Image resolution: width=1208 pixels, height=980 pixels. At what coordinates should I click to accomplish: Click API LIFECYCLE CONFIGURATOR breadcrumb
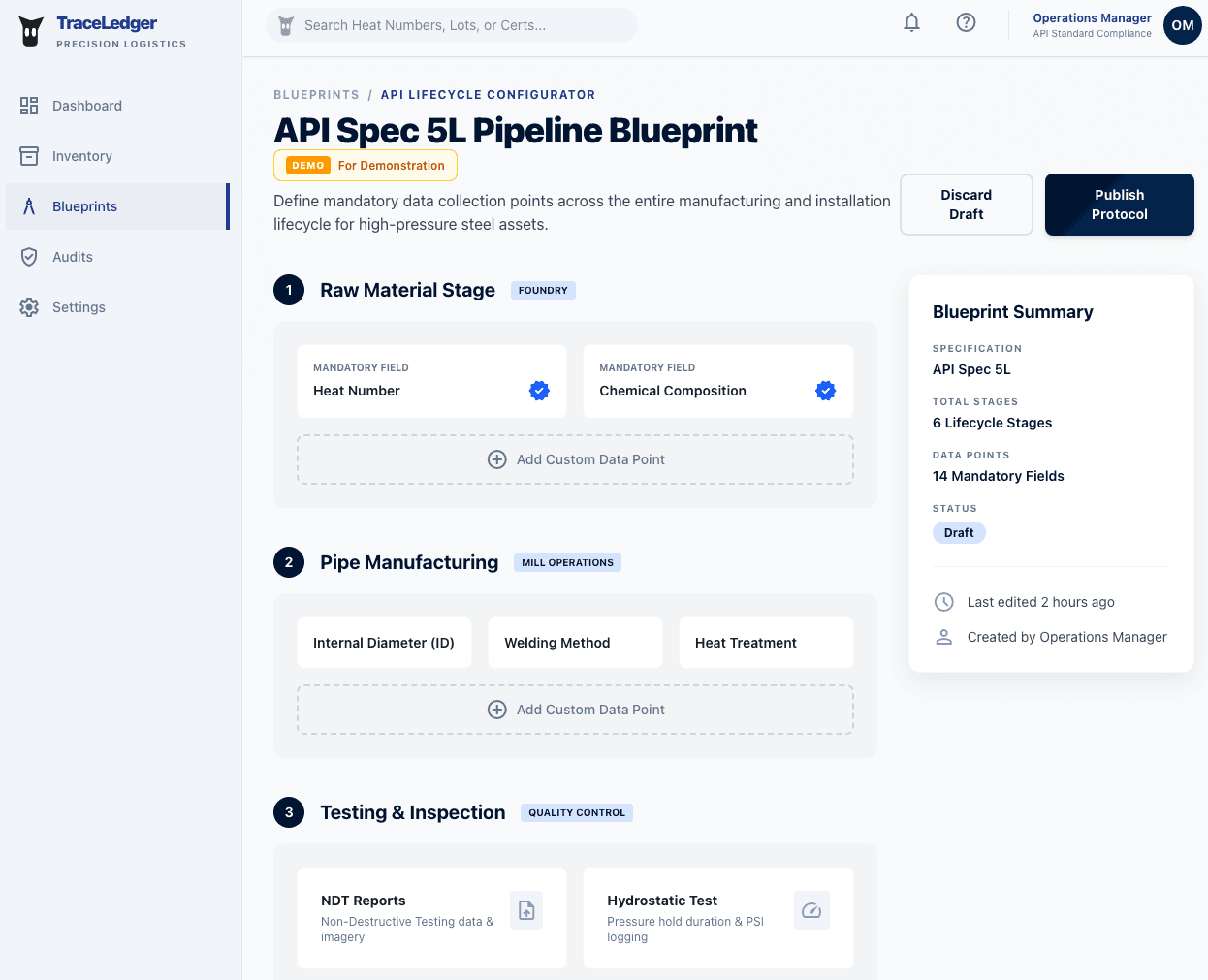click(488, 95)
